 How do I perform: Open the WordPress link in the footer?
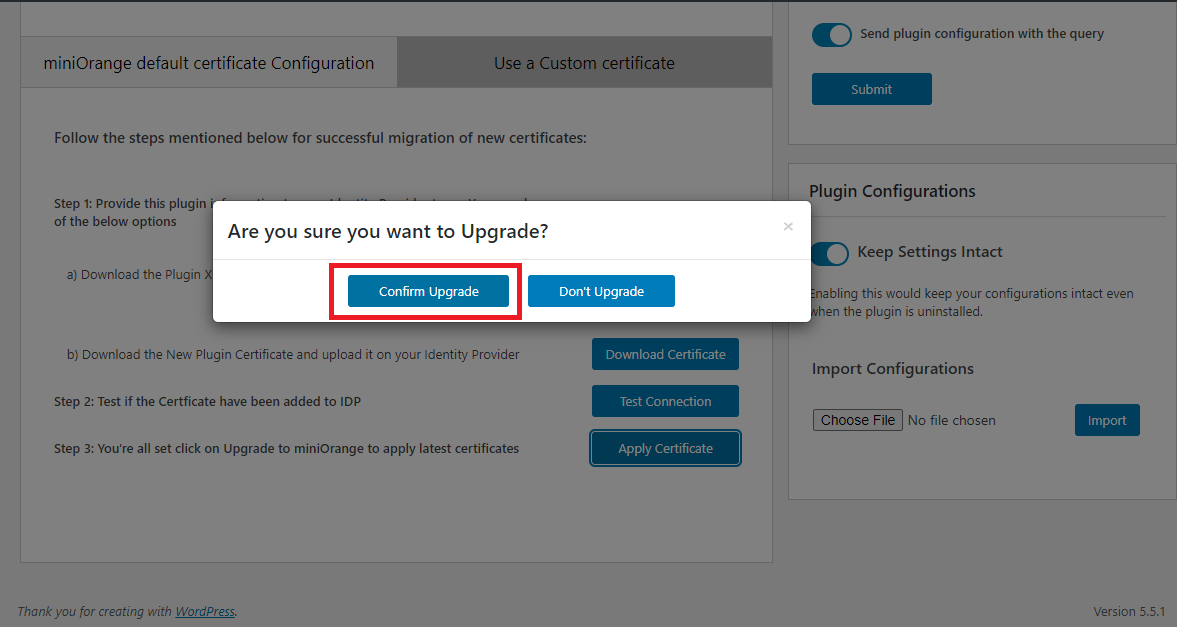click(205, 611)
